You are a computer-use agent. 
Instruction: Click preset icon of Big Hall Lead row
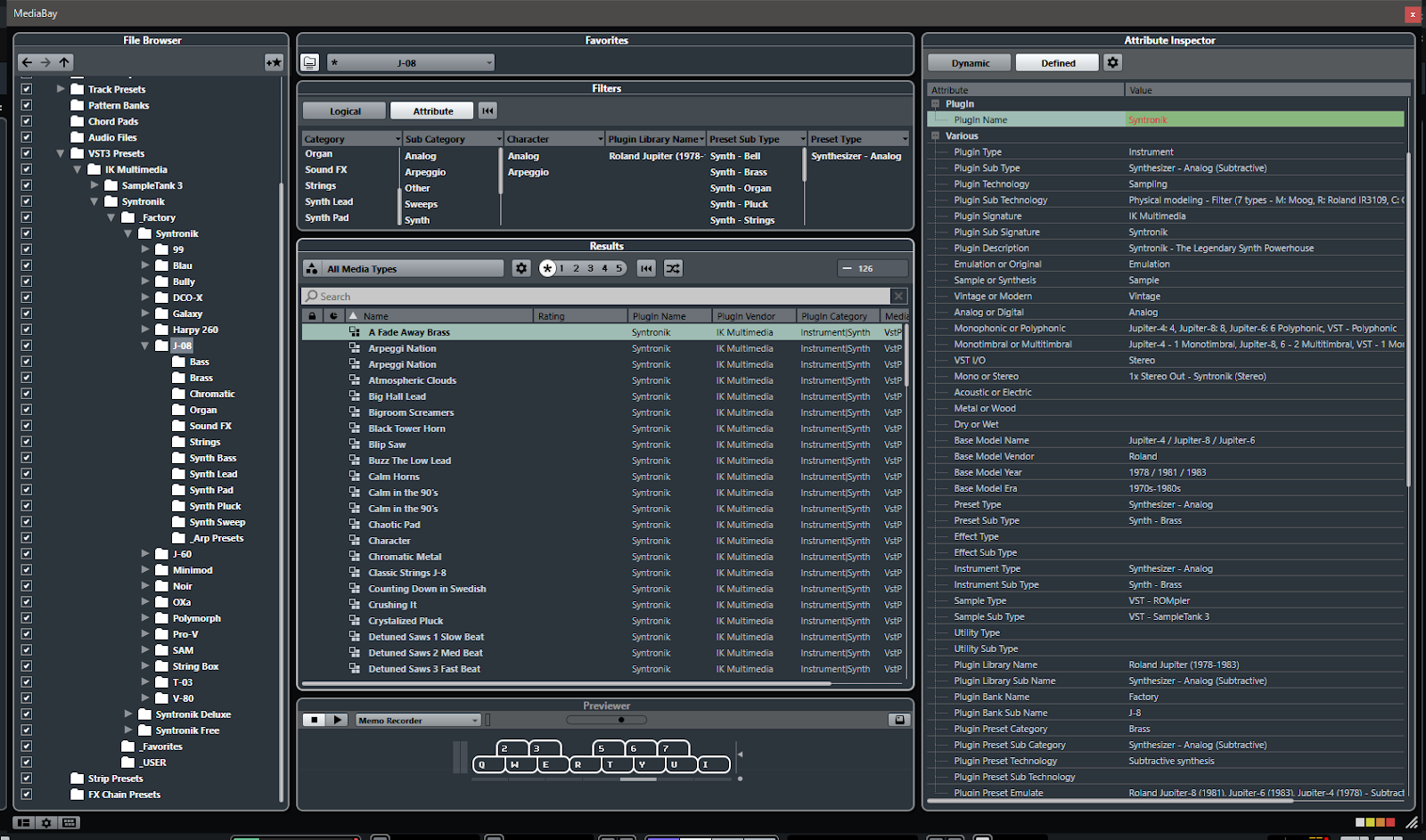(x=355, y=396)
